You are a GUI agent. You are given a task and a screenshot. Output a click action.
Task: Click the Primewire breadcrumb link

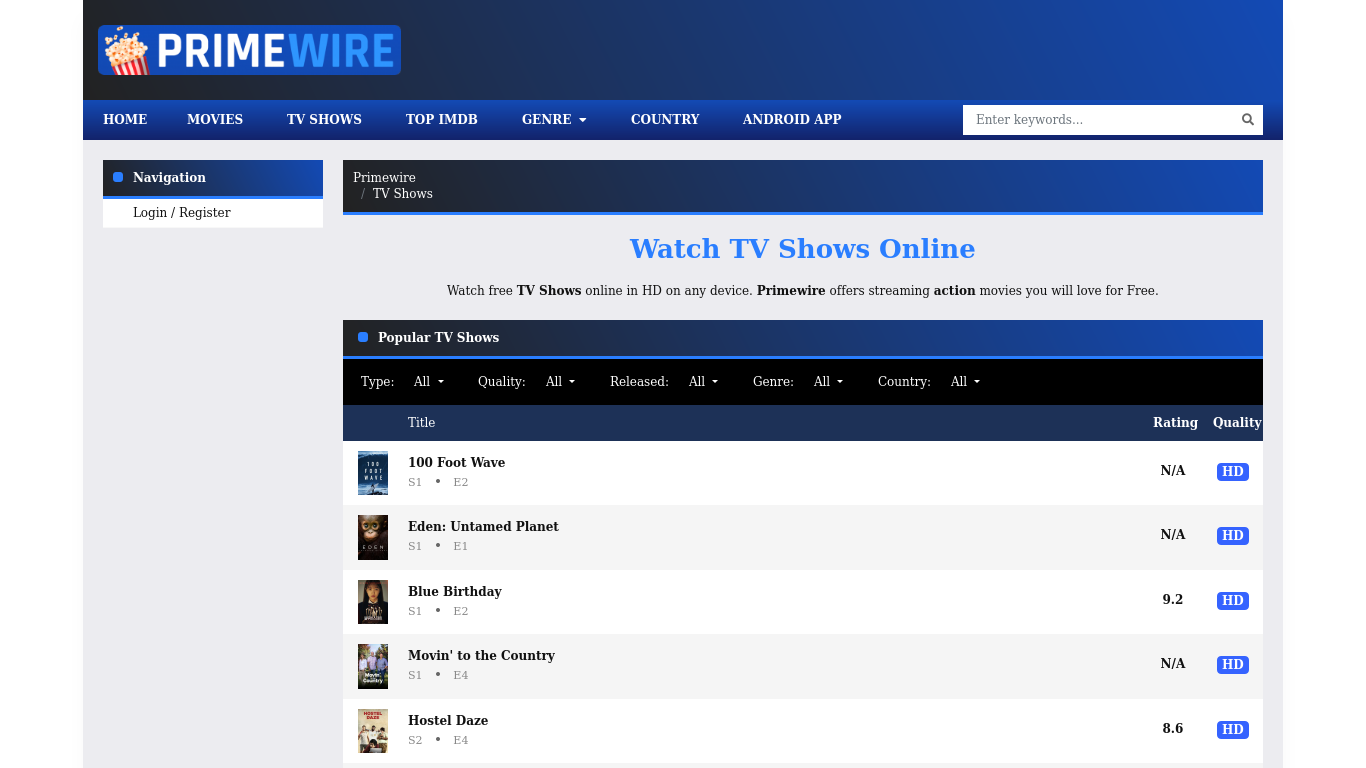[x=384, y=178]
